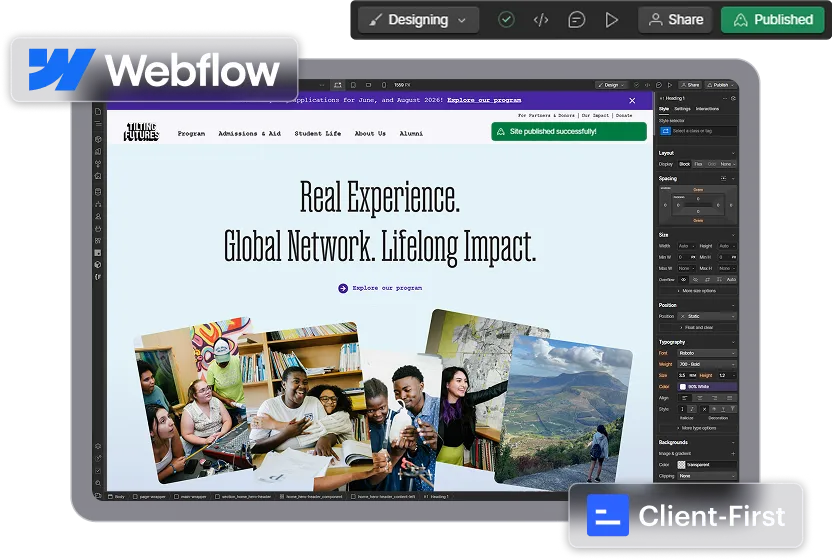This screenshot has height=560, width=833.
Task: Open the Font Roboto dropdown
Action: pyautogui.click(x=708, y=353)
